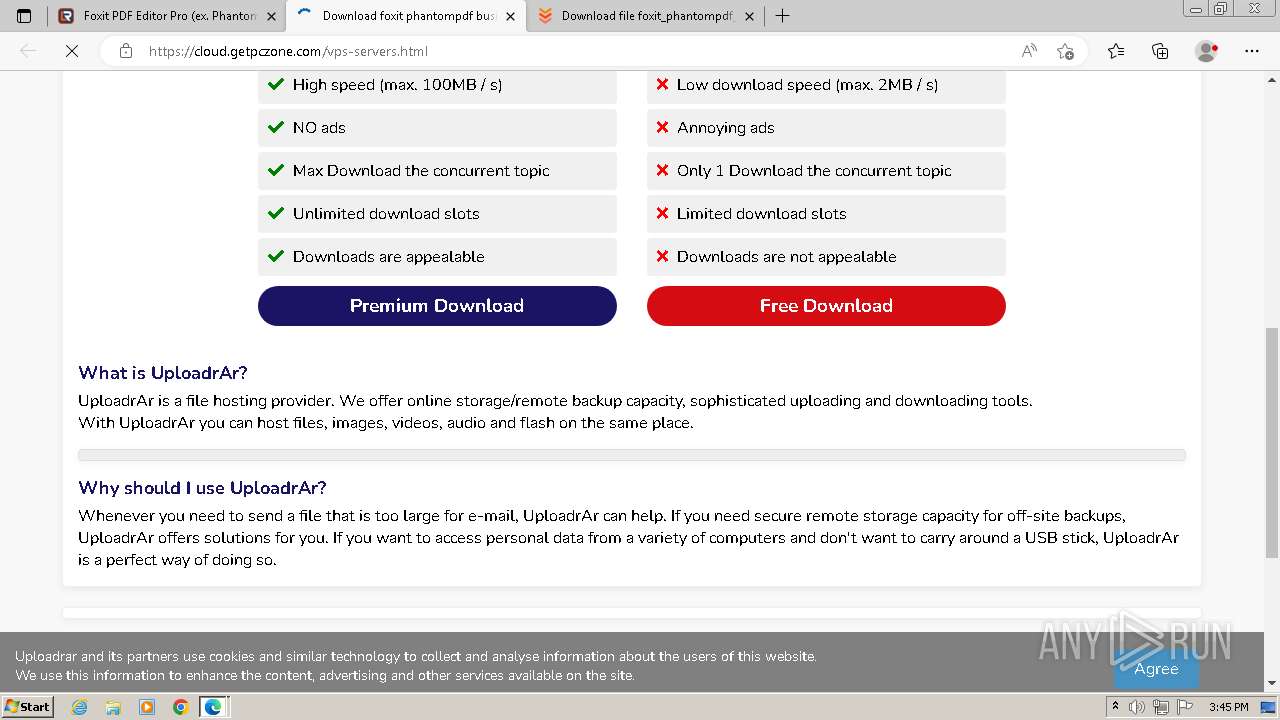1280x720 pixels.
Task: Switch to the Download foxit phantompdf tab
Action: (406, 16)
